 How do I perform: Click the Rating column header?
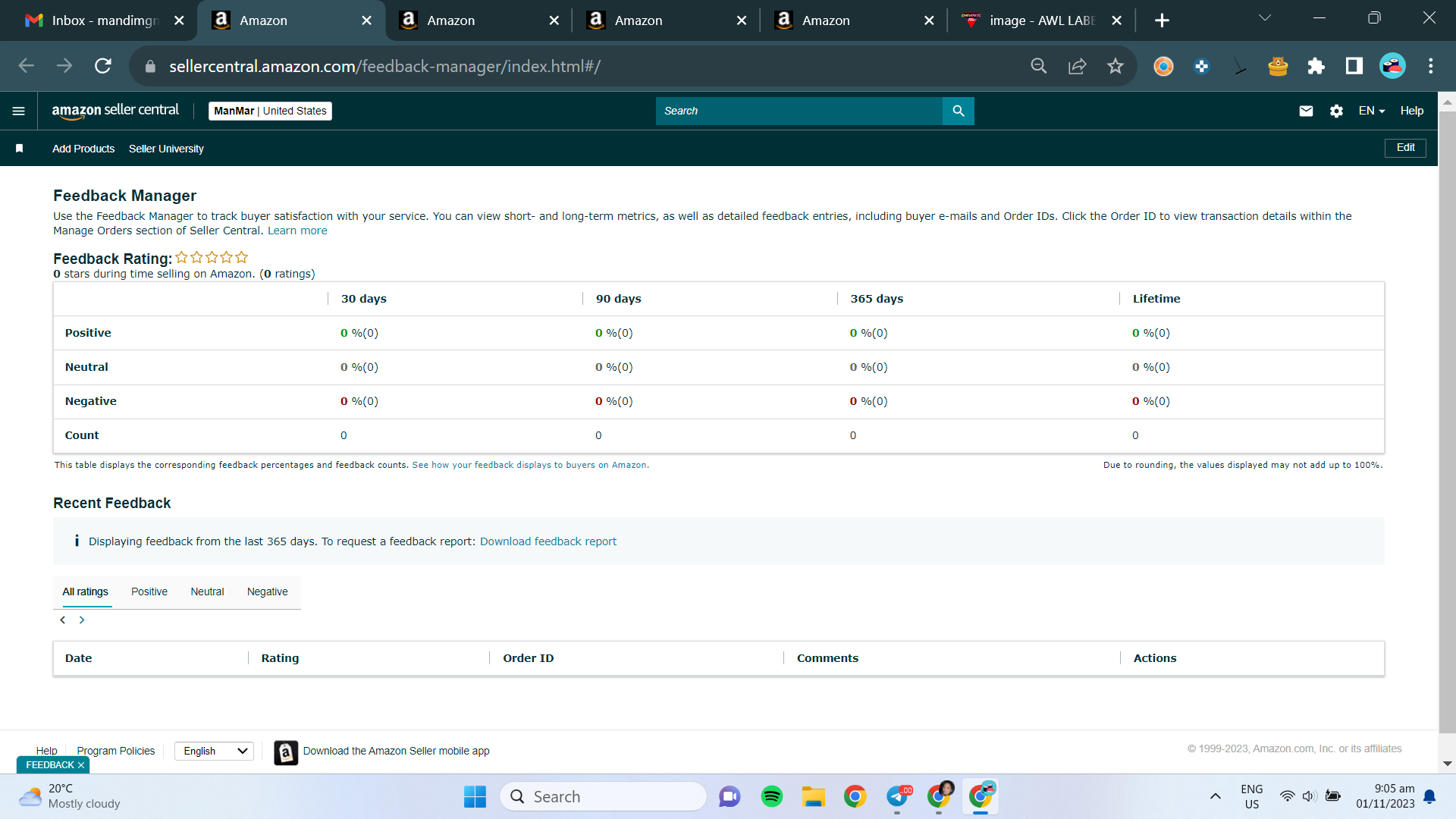point(280,658)
